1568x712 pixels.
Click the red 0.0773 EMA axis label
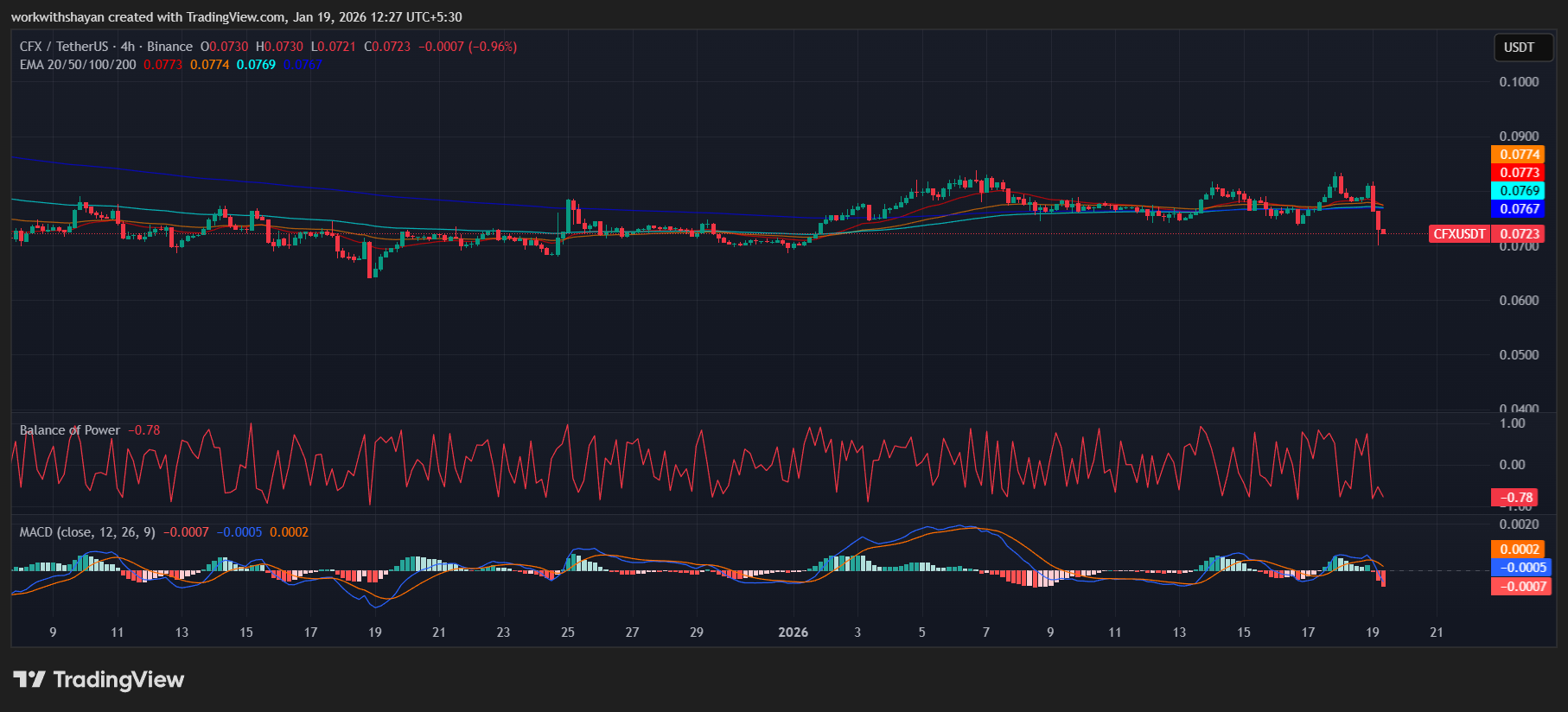tap(1520, 173)
